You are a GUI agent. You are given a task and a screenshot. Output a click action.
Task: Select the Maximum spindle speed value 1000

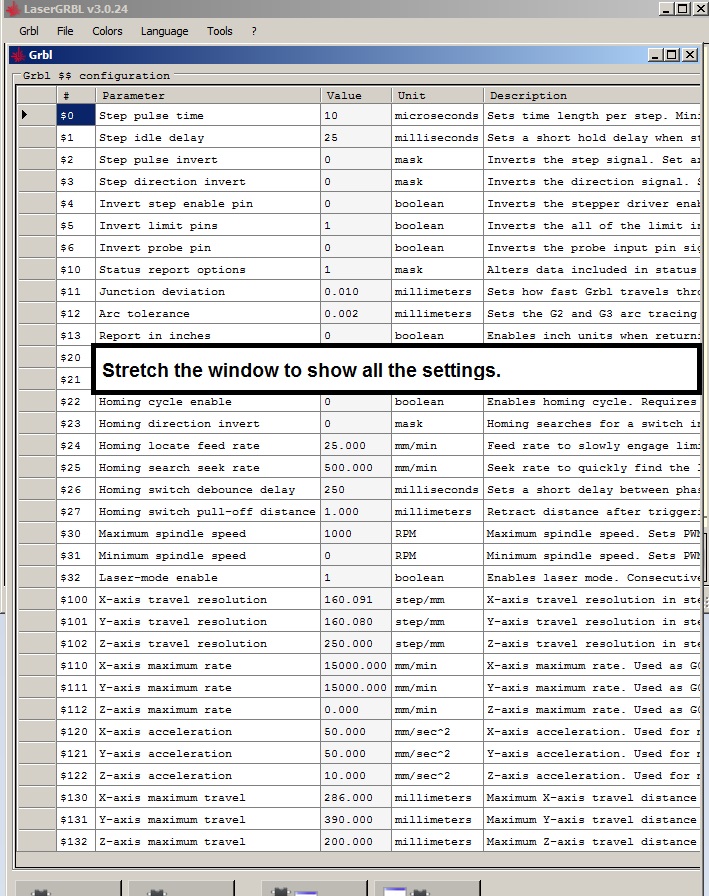(x=356, y=534)
